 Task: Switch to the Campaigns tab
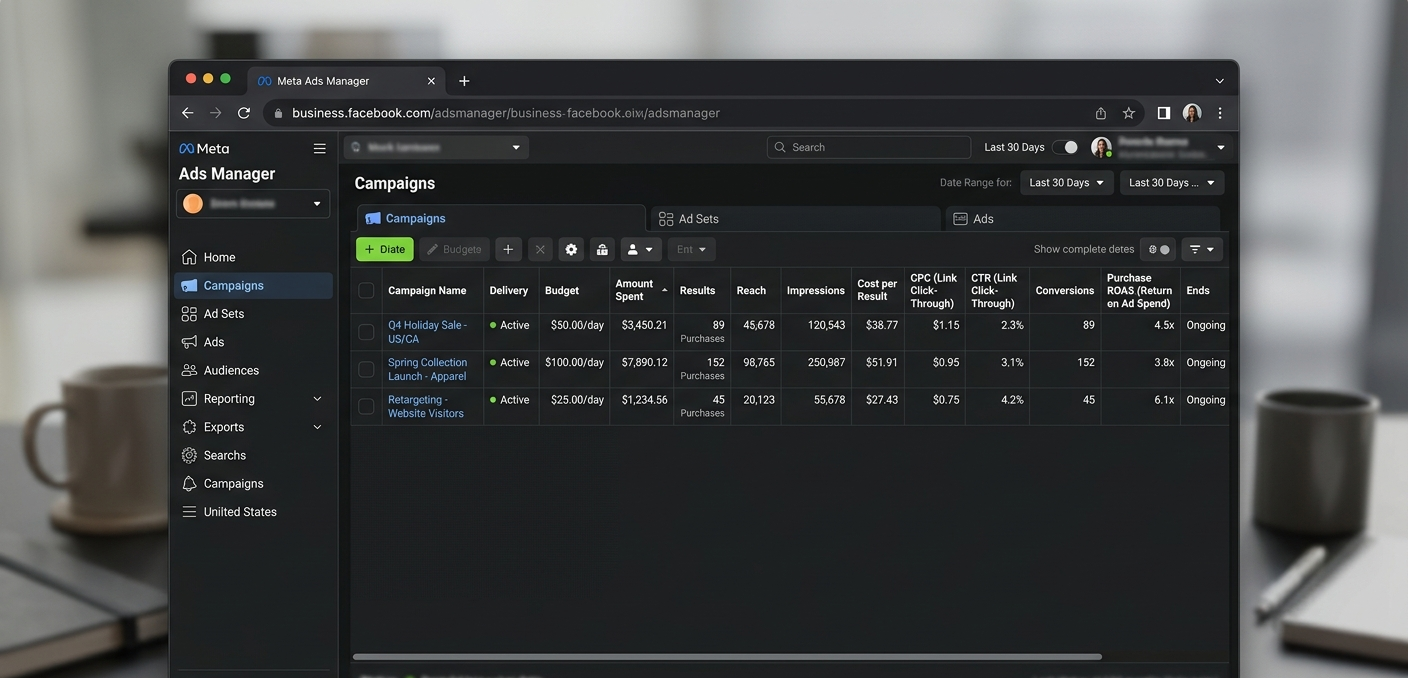(501, 218)
